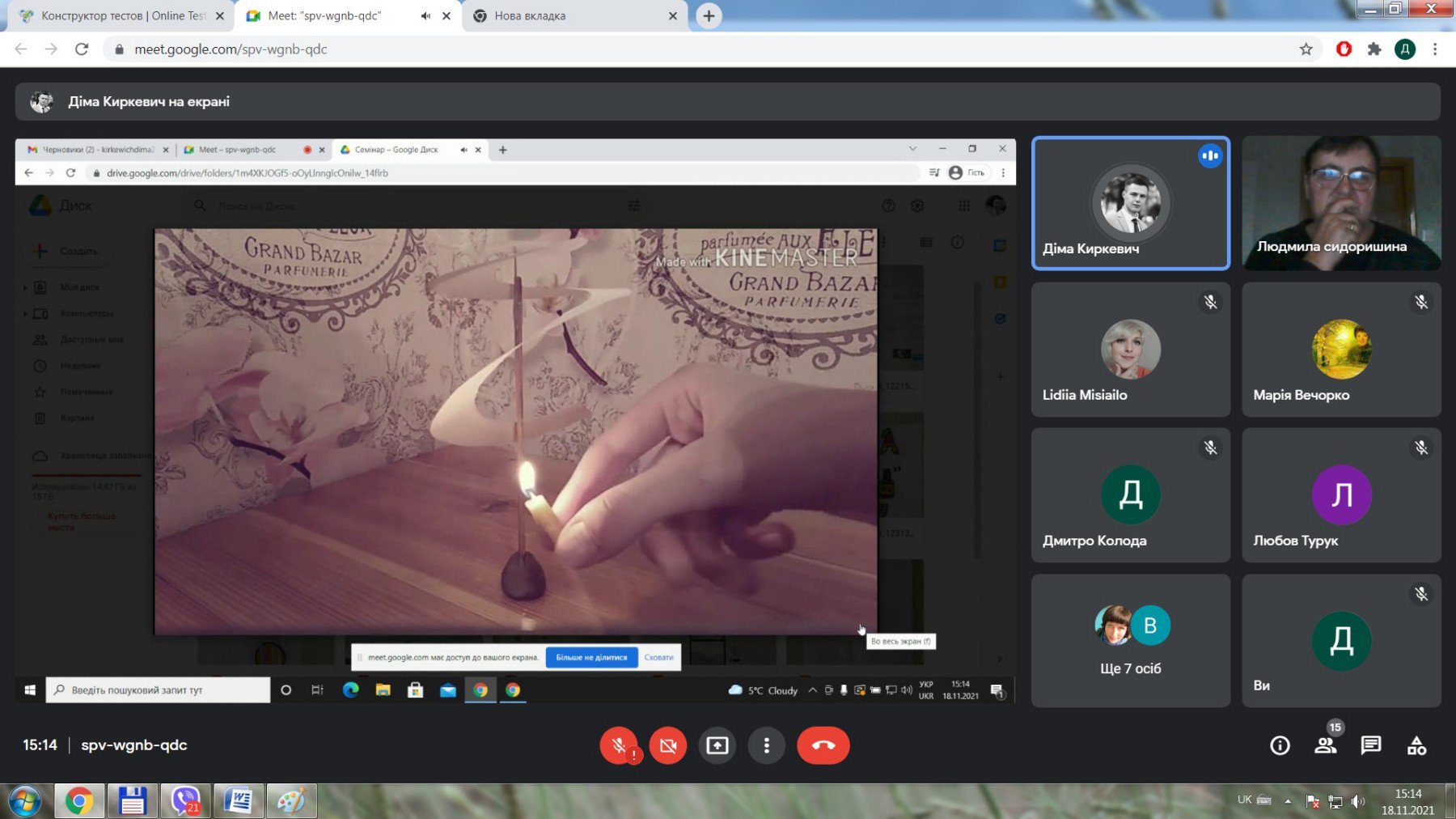Open the Windows Start button
The image size is (1456, 819).
point(24,801)
